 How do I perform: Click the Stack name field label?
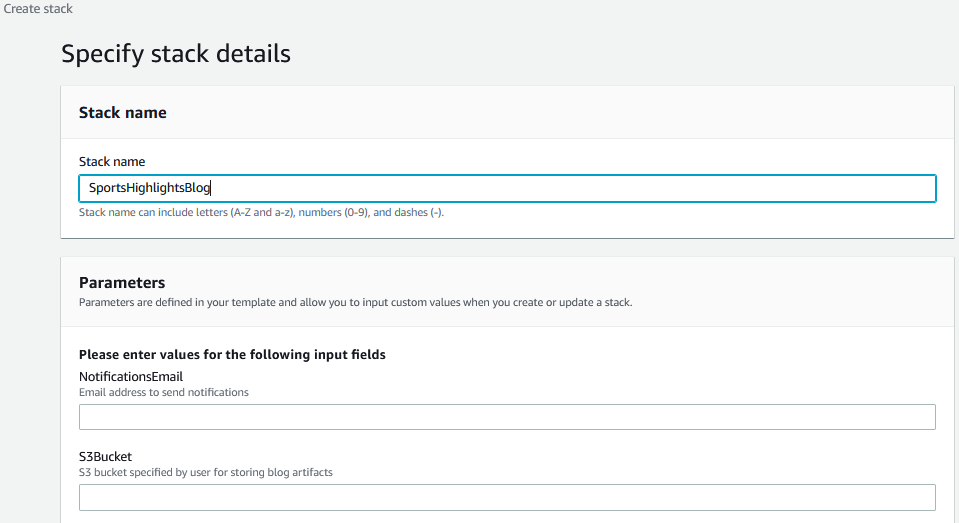(112, 161)
